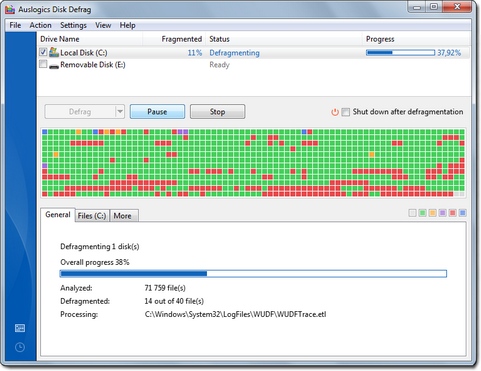This screenshot has width=481, height=371.
Task: Click the green legend color swatch
Action: (422, 213)
